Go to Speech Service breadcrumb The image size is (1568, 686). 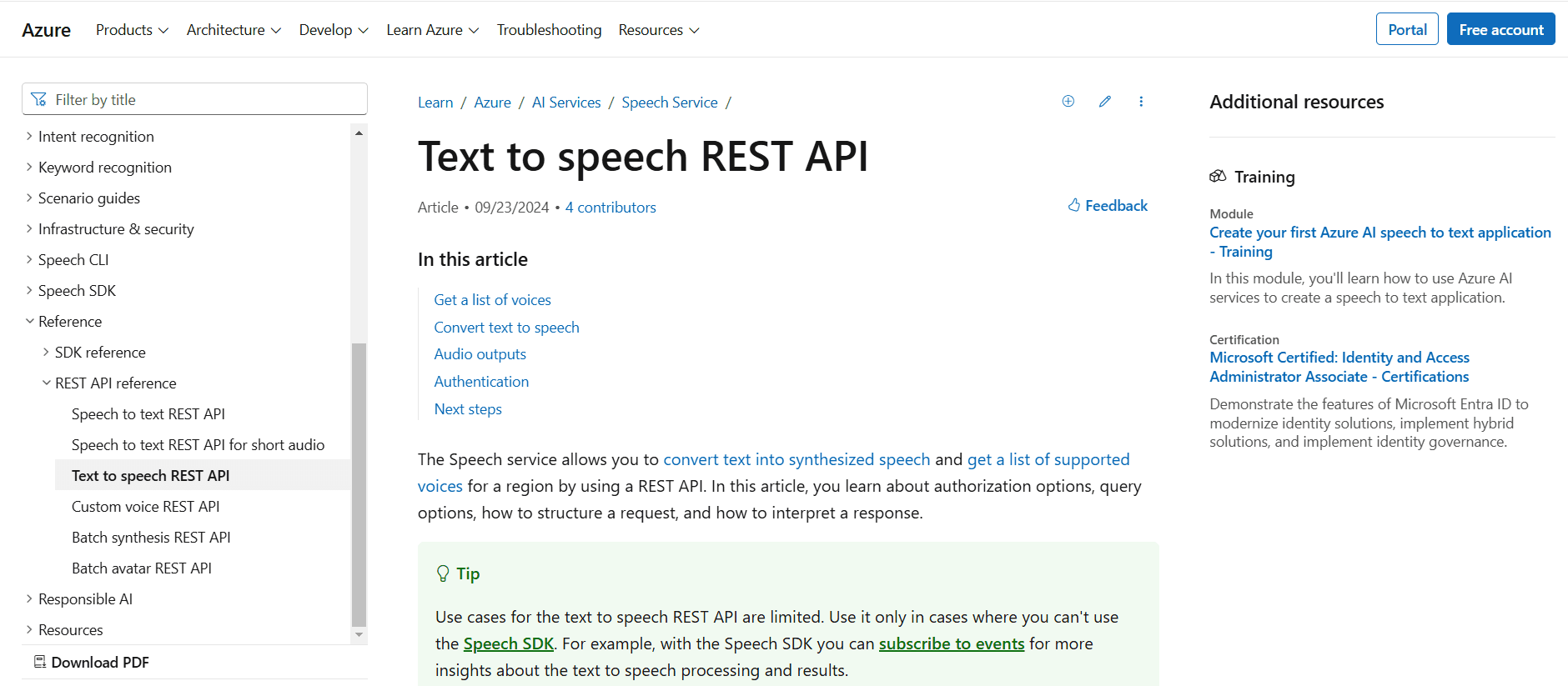point(670,103)
